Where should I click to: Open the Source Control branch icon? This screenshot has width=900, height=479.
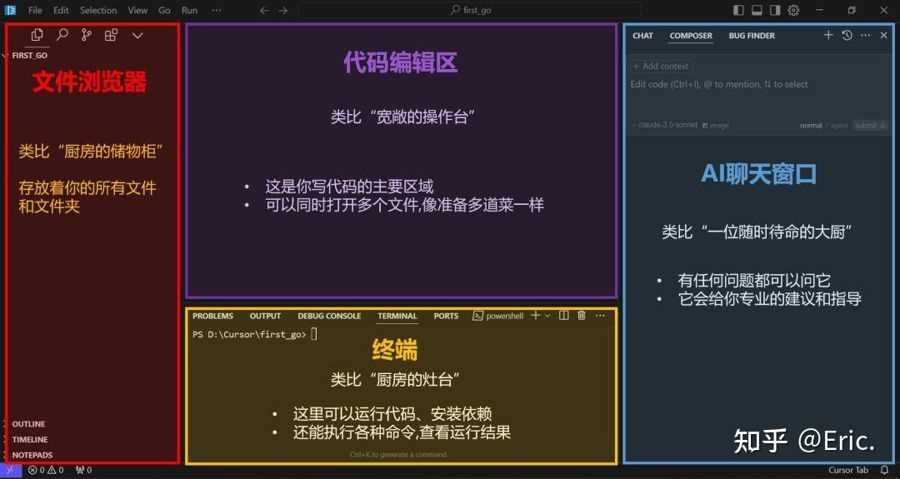point(86,35)
